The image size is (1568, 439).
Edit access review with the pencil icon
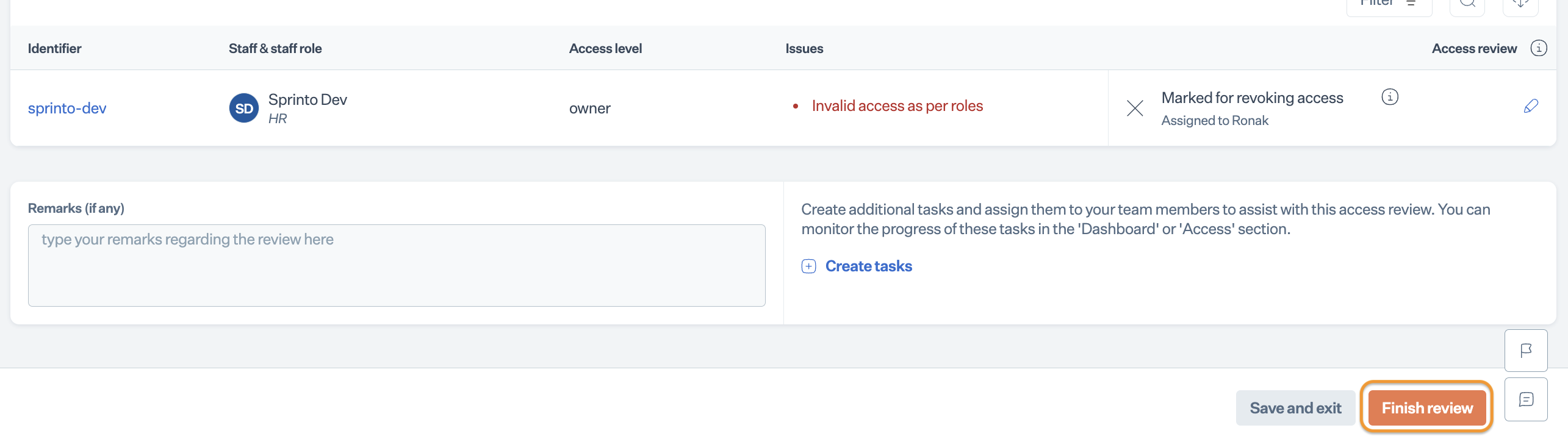click(x=1530, y=106)
